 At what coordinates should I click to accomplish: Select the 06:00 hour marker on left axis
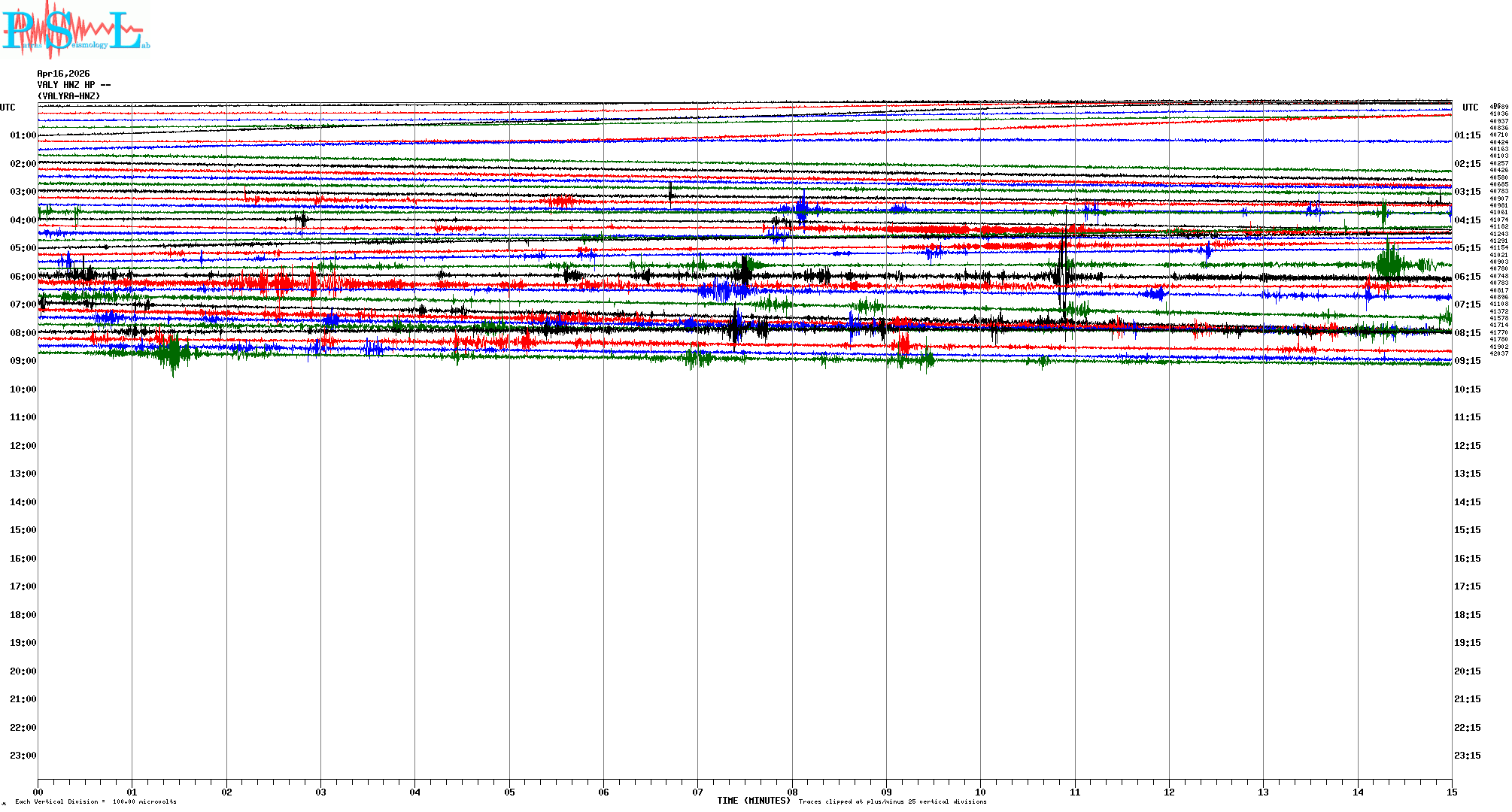(23, 277)
